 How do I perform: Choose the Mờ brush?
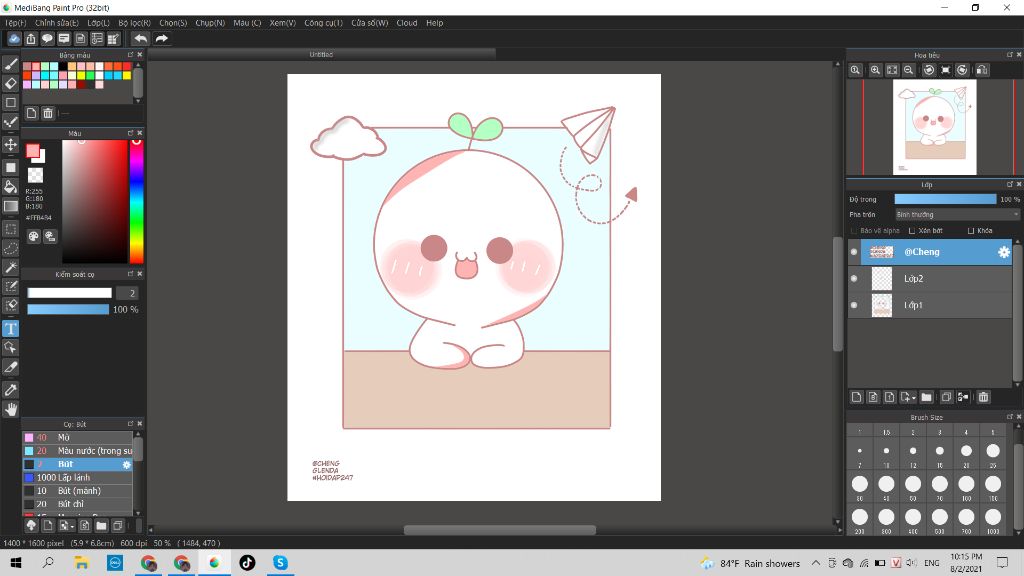pyautogui.click(x=78, y=438)
